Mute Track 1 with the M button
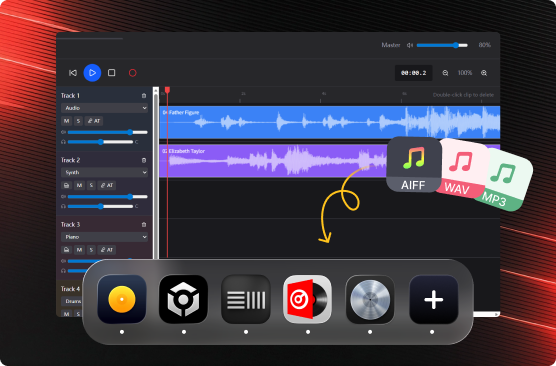556x366 pixels. tap(66, 121)
